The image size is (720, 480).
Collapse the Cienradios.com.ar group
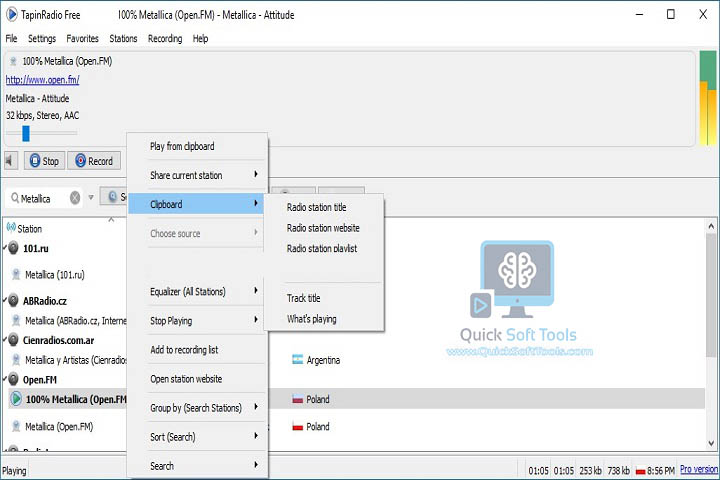point(5,339)
